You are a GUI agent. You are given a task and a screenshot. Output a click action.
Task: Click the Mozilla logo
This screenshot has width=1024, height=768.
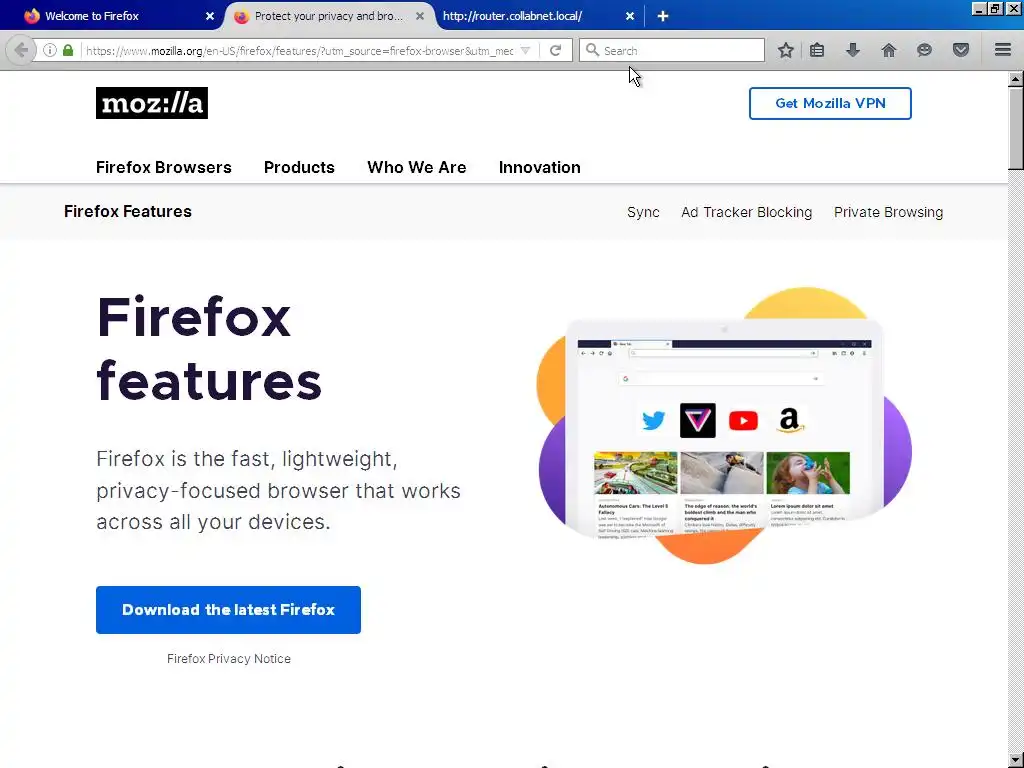(152, 103)
